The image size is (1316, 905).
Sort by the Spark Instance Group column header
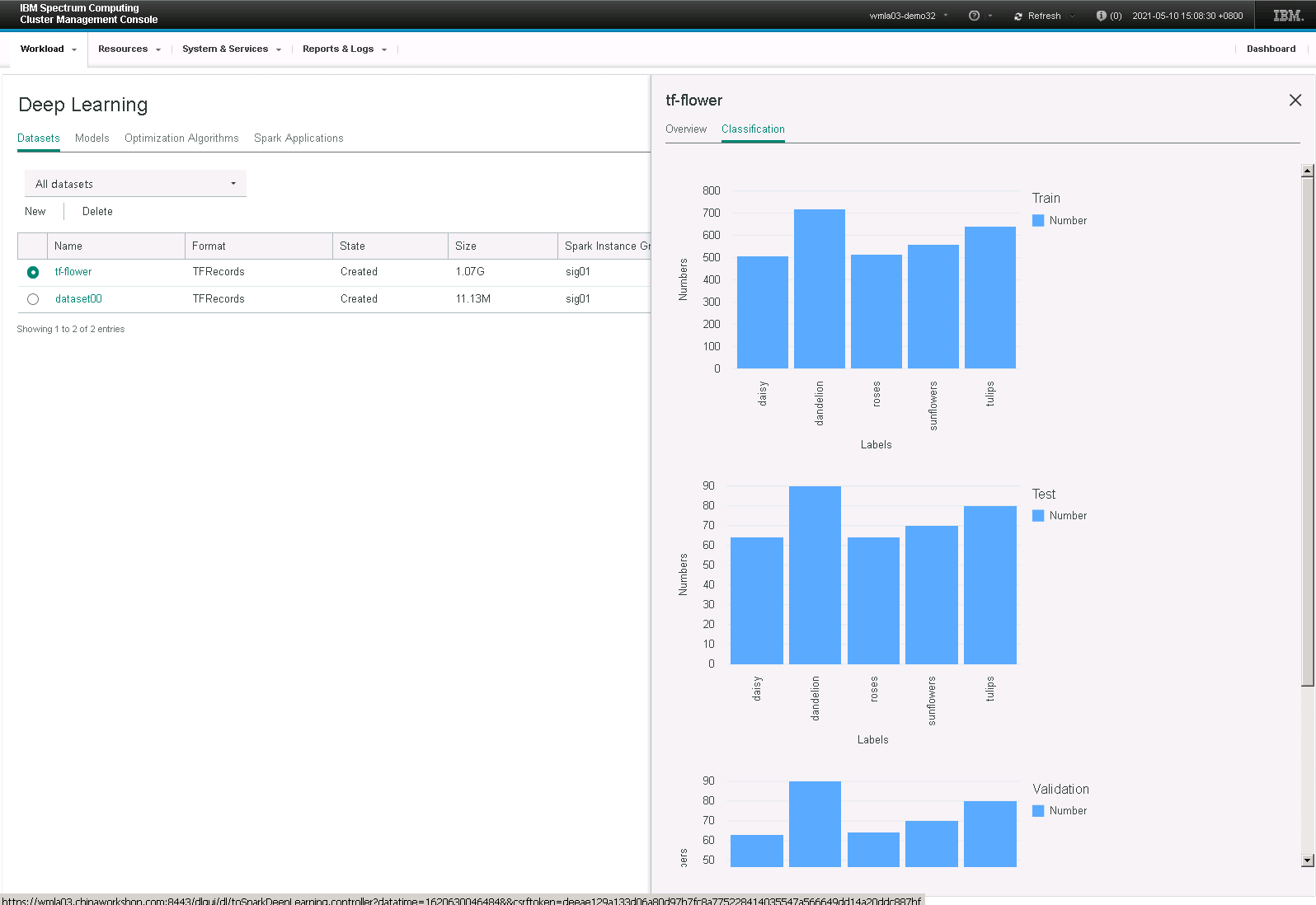pyautogui.click(x=604, y=246)
